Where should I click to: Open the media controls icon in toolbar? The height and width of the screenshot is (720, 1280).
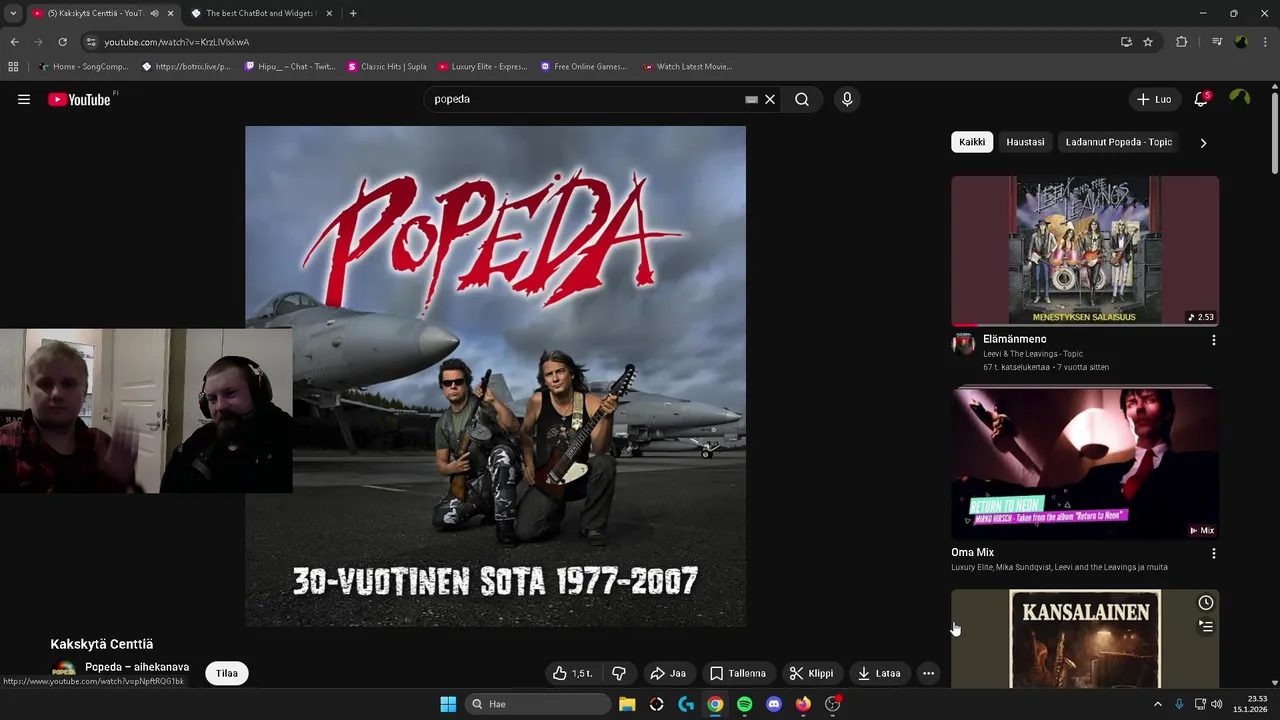pyautogui.click(x=1217, y=42)
